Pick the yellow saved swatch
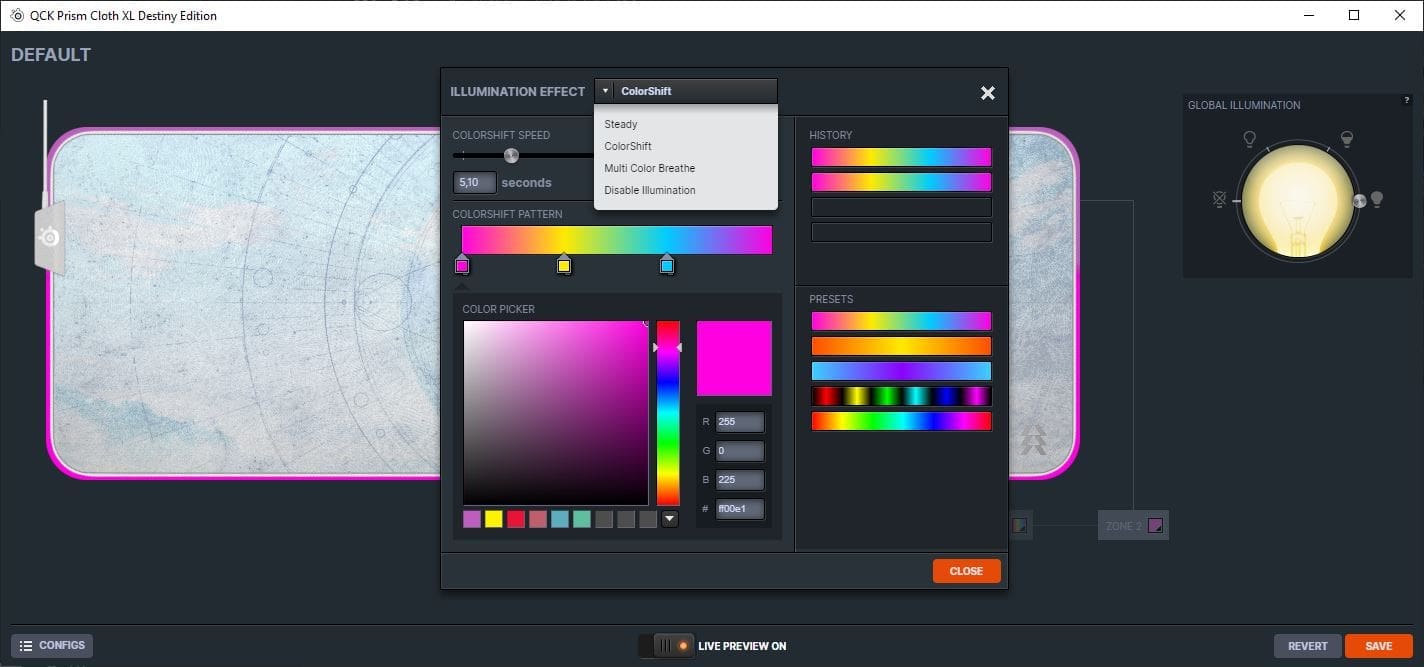The height and width of the screenshot is (667, 1424). click(494, 519)
